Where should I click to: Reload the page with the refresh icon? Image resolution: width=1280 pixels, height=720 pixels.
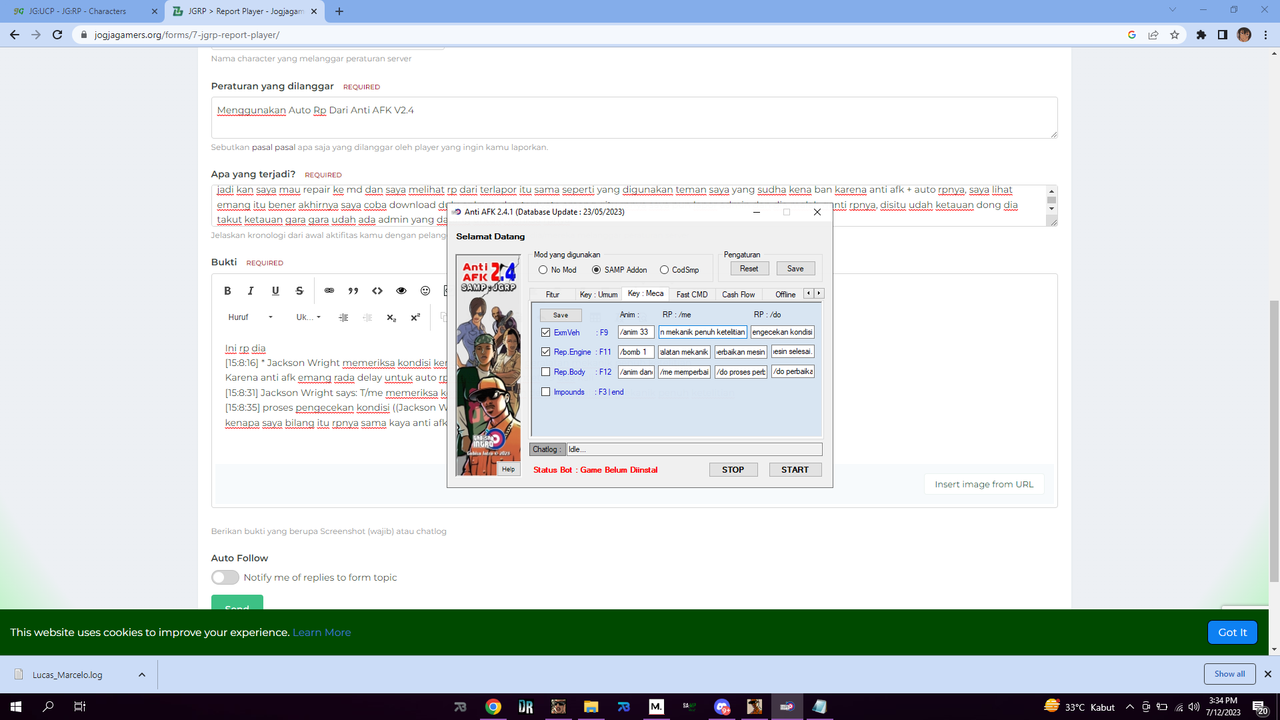(59, 34)
